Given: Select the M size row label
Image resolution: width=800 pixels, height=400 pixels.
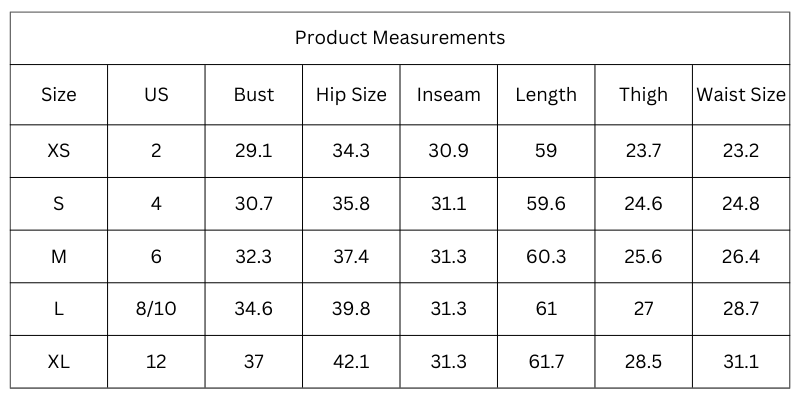Looking at the screenshot, I should coord(58,257).
